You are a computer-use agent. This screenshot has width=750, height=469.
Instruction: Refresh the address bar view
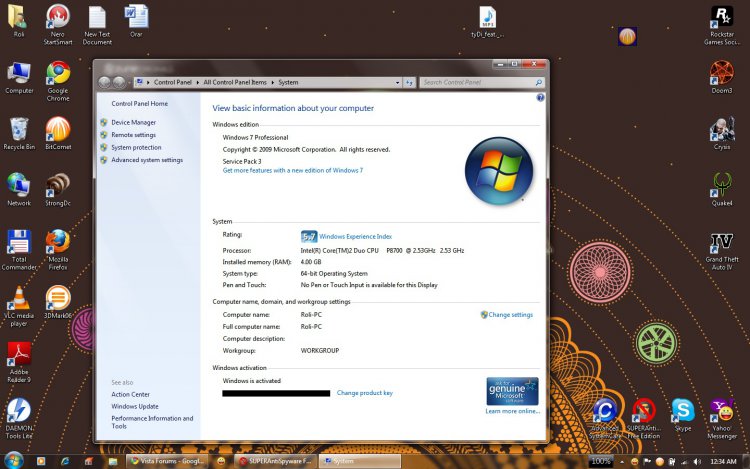[409, 82]
